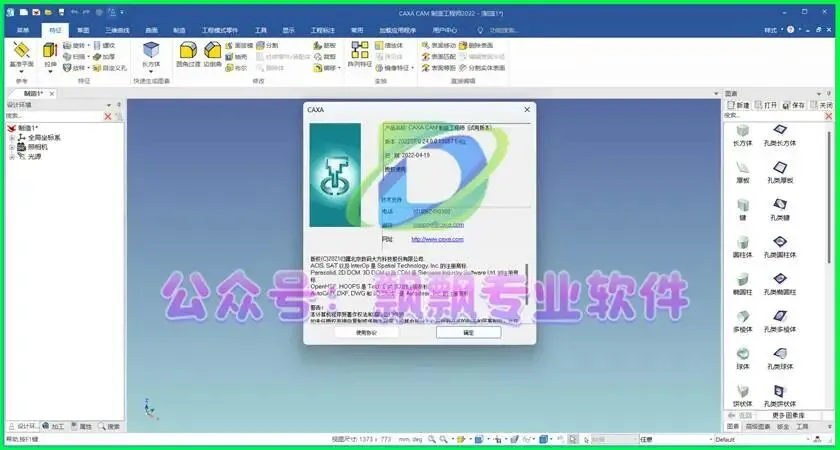Click the 分割 split icon in ribbon

pyautogui.click(x=260, y=46)
